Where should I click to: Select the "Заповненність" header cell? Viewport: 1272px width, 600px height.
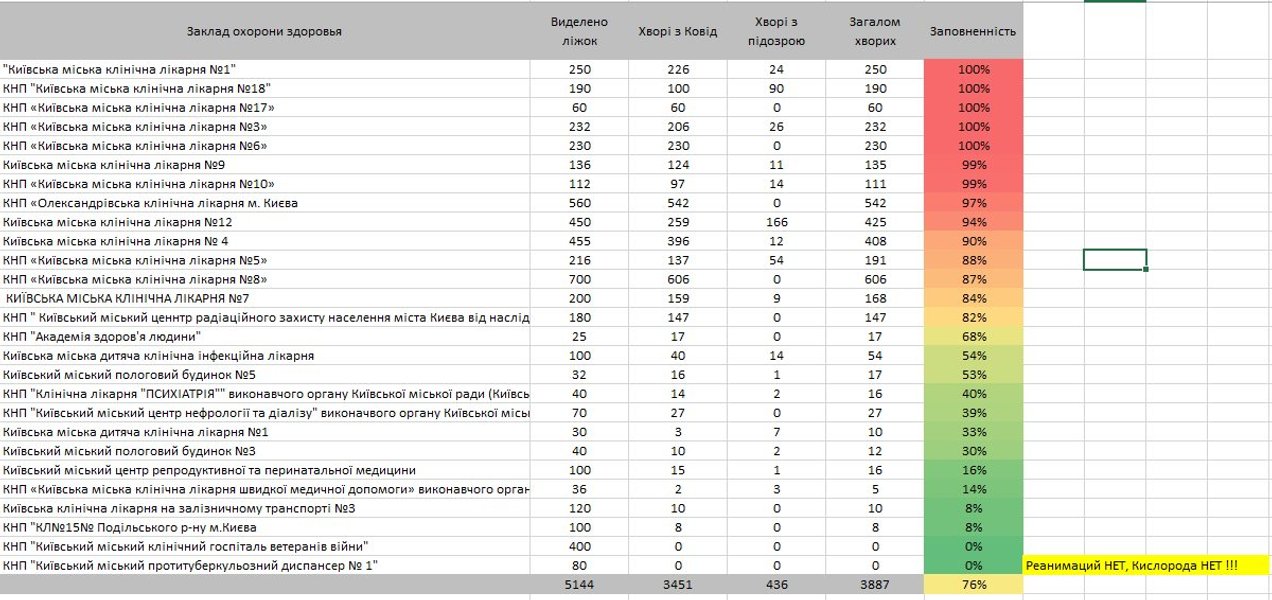pos(972,31)
